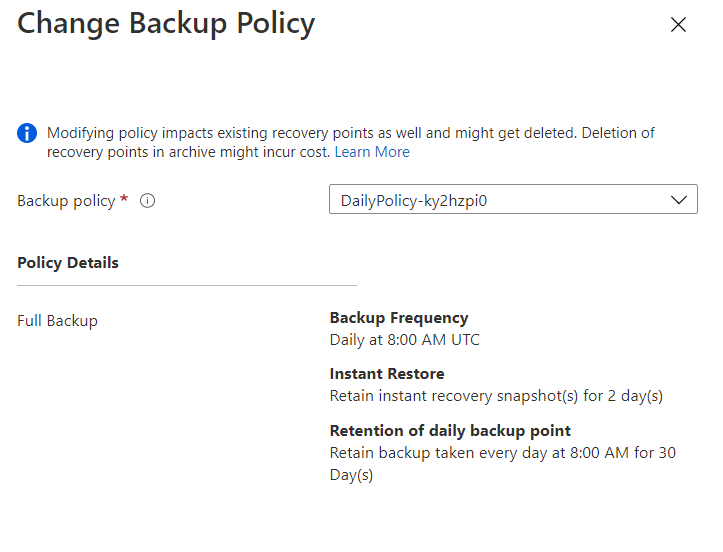This screenshot has height=552, width=723.
Task: Click the Retention of daily backup point heading
Action: point(450,431)
